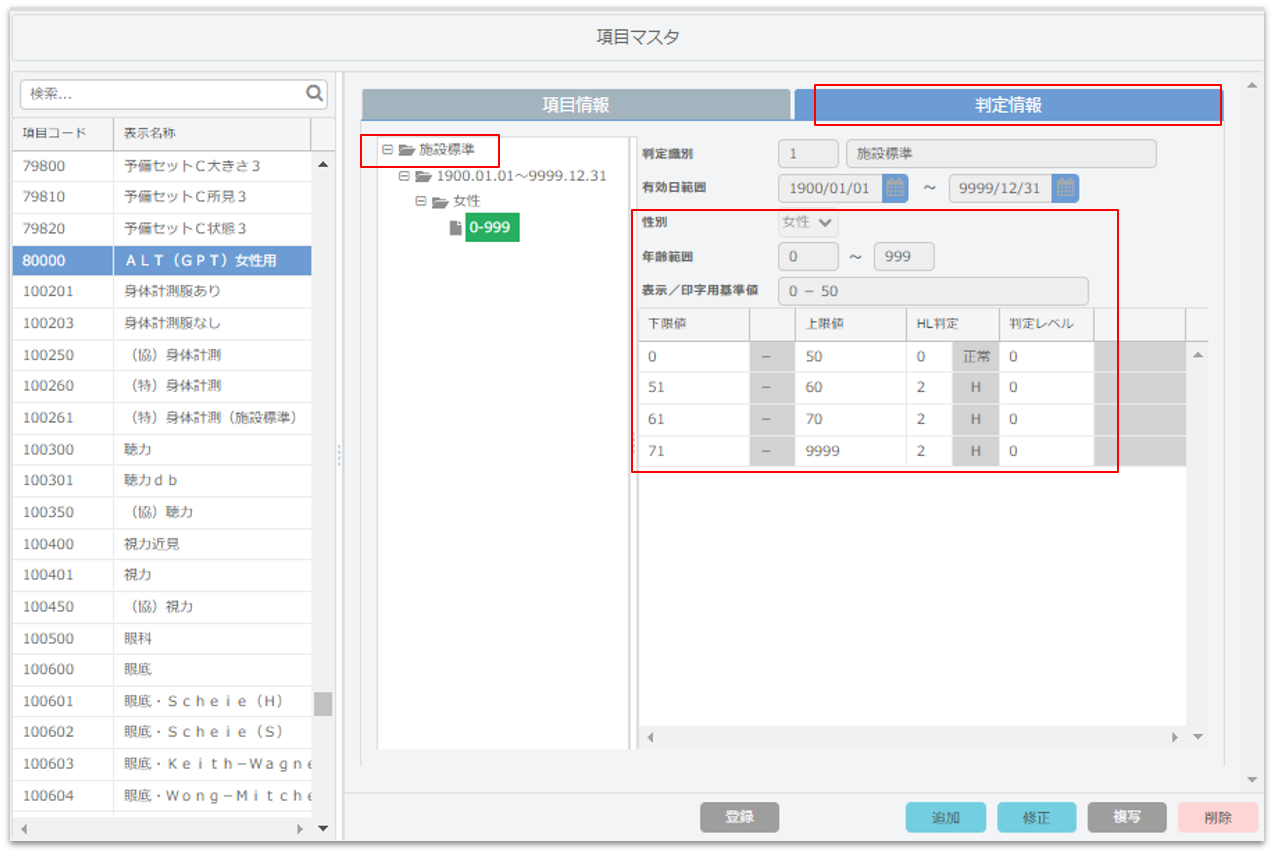Select row 100300 聴力
Screen dimensions: 1274x854
(x=162, y=449)
